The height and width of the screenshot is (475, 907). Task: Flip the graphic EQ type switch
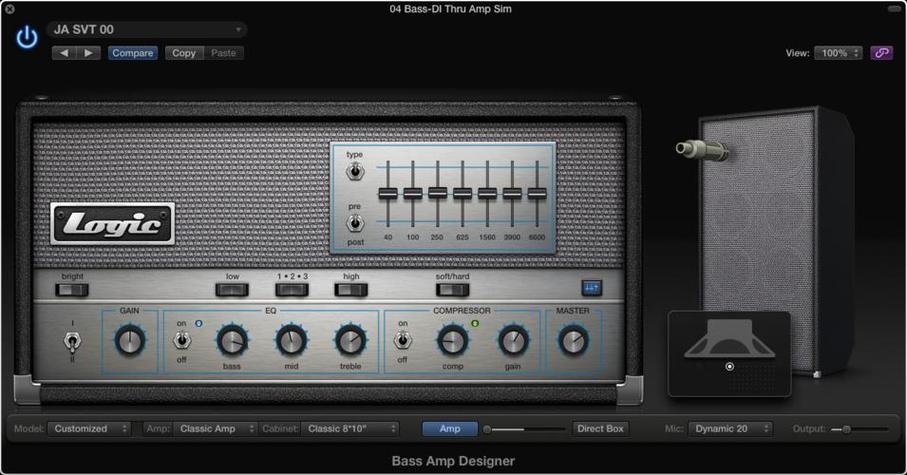point(355,172)
